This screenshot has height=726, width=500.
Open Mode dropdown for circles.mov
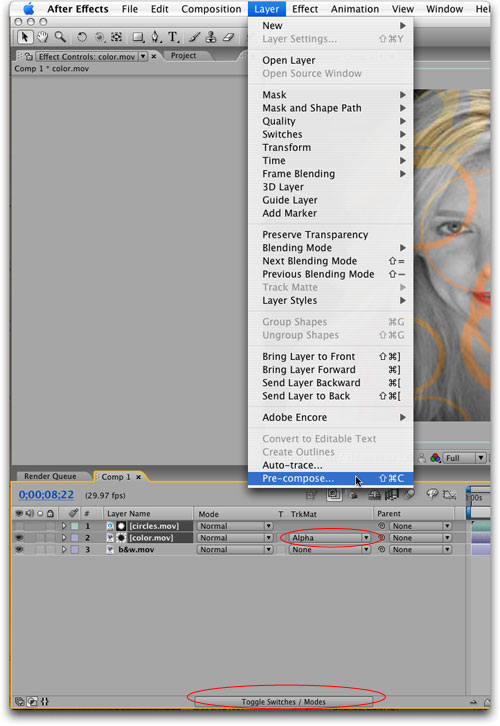tap(235, 526)
